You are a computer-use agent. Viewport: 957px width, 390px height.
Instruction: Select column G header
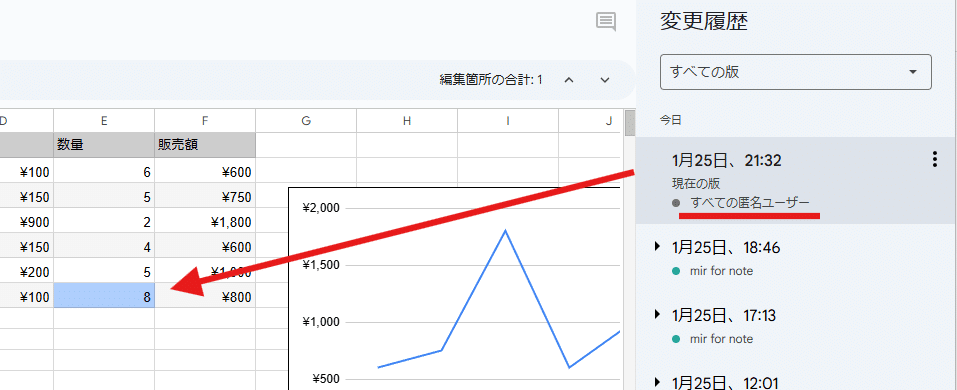(x=306, y=121)
